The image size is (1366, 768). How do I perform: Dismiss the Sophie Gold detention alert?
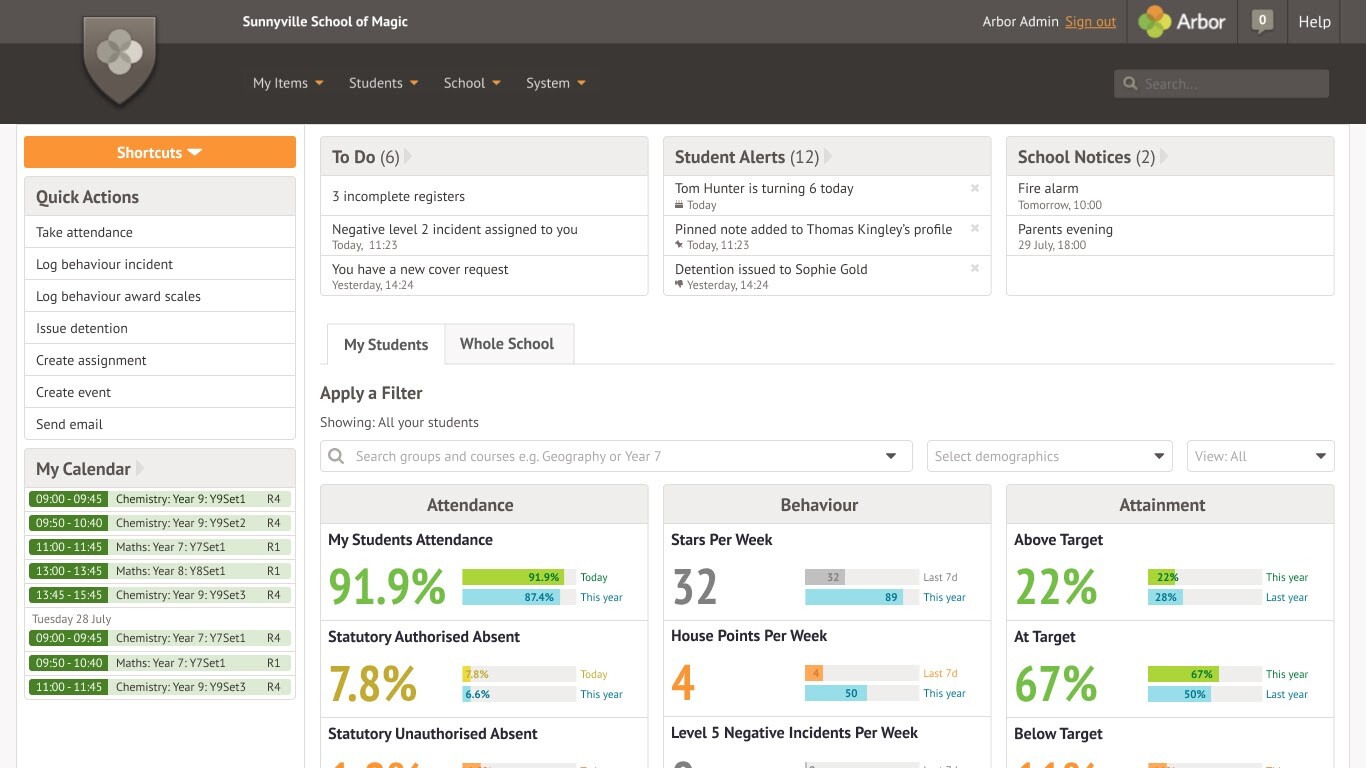coord(975,269)
